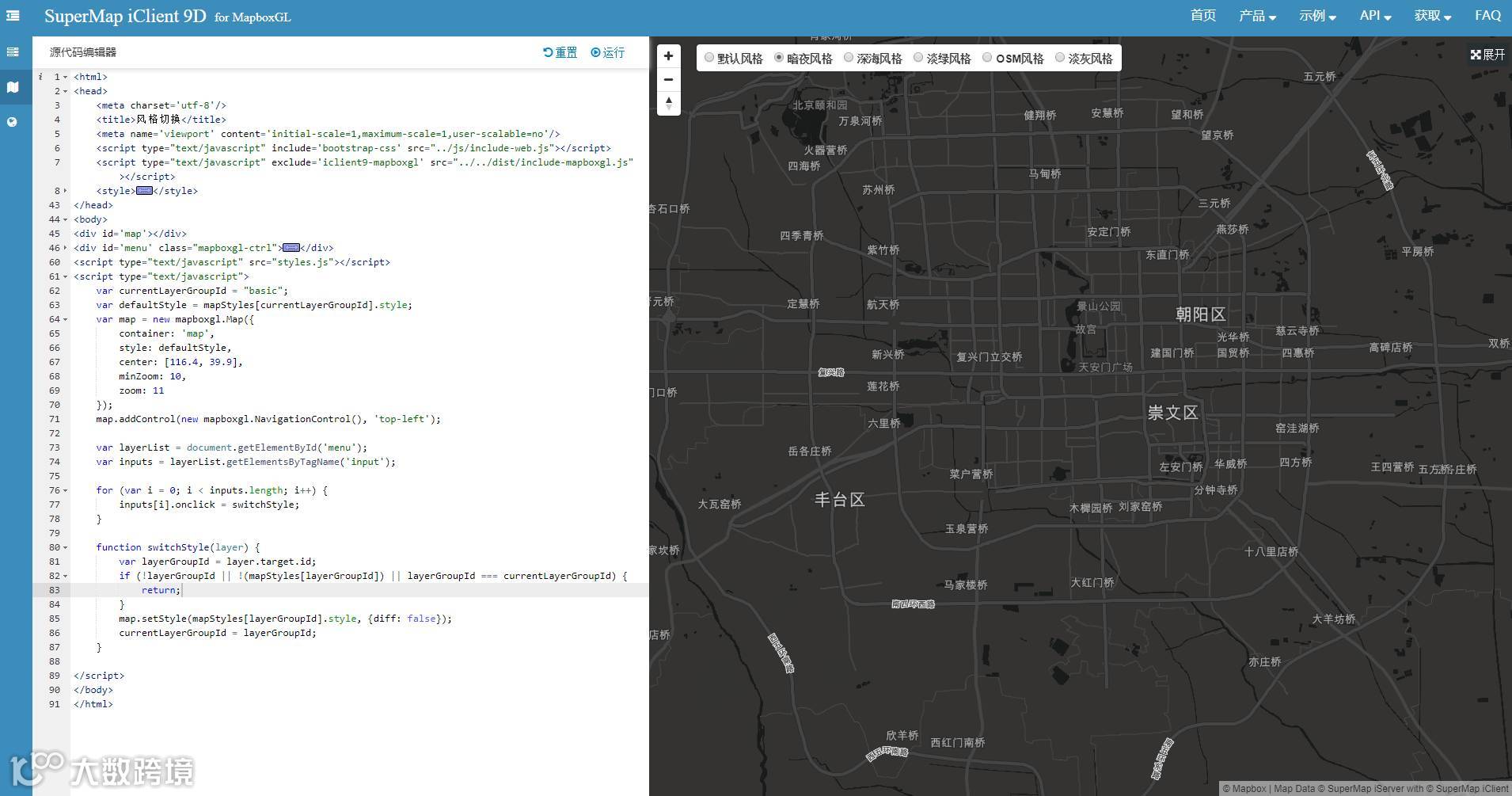Open the API dropdown menu
The height and width of the screenshot is (796, 1512).
[1375, 16]
